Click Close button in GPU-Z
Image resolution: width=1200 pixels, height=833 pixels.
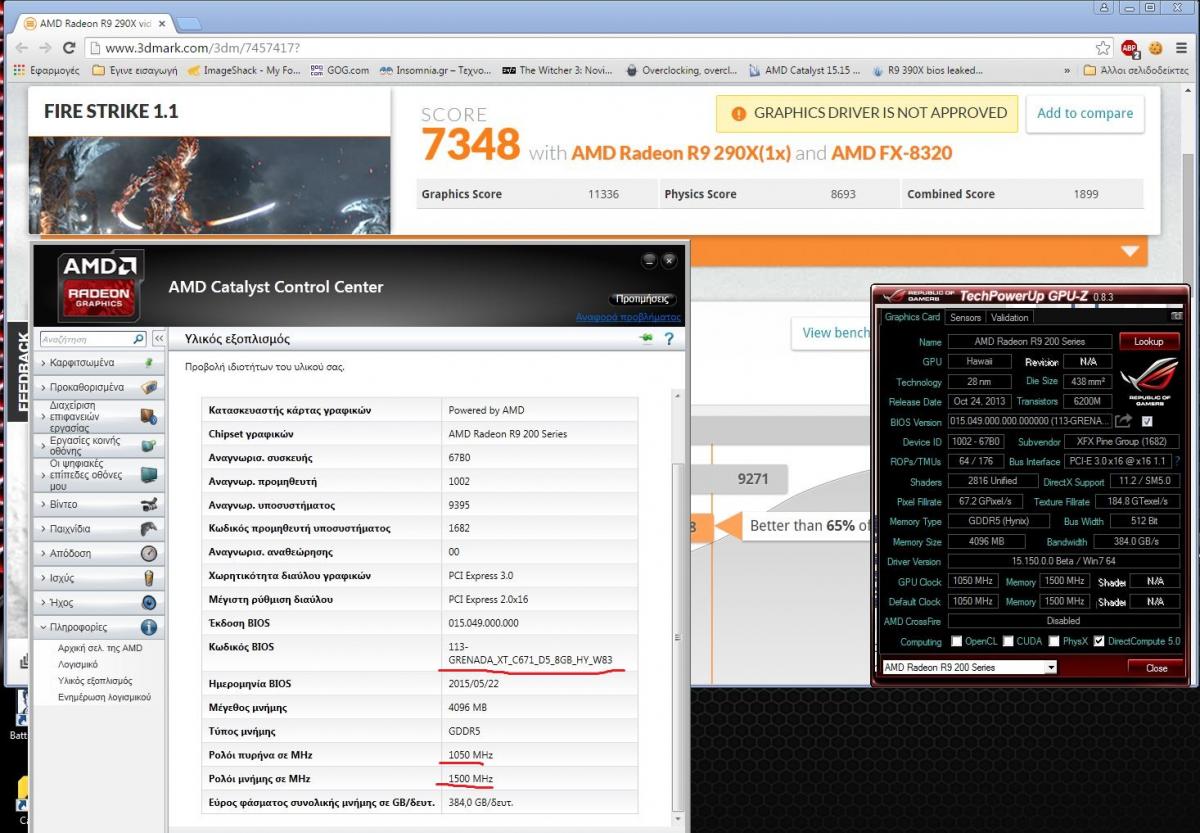1156,667
